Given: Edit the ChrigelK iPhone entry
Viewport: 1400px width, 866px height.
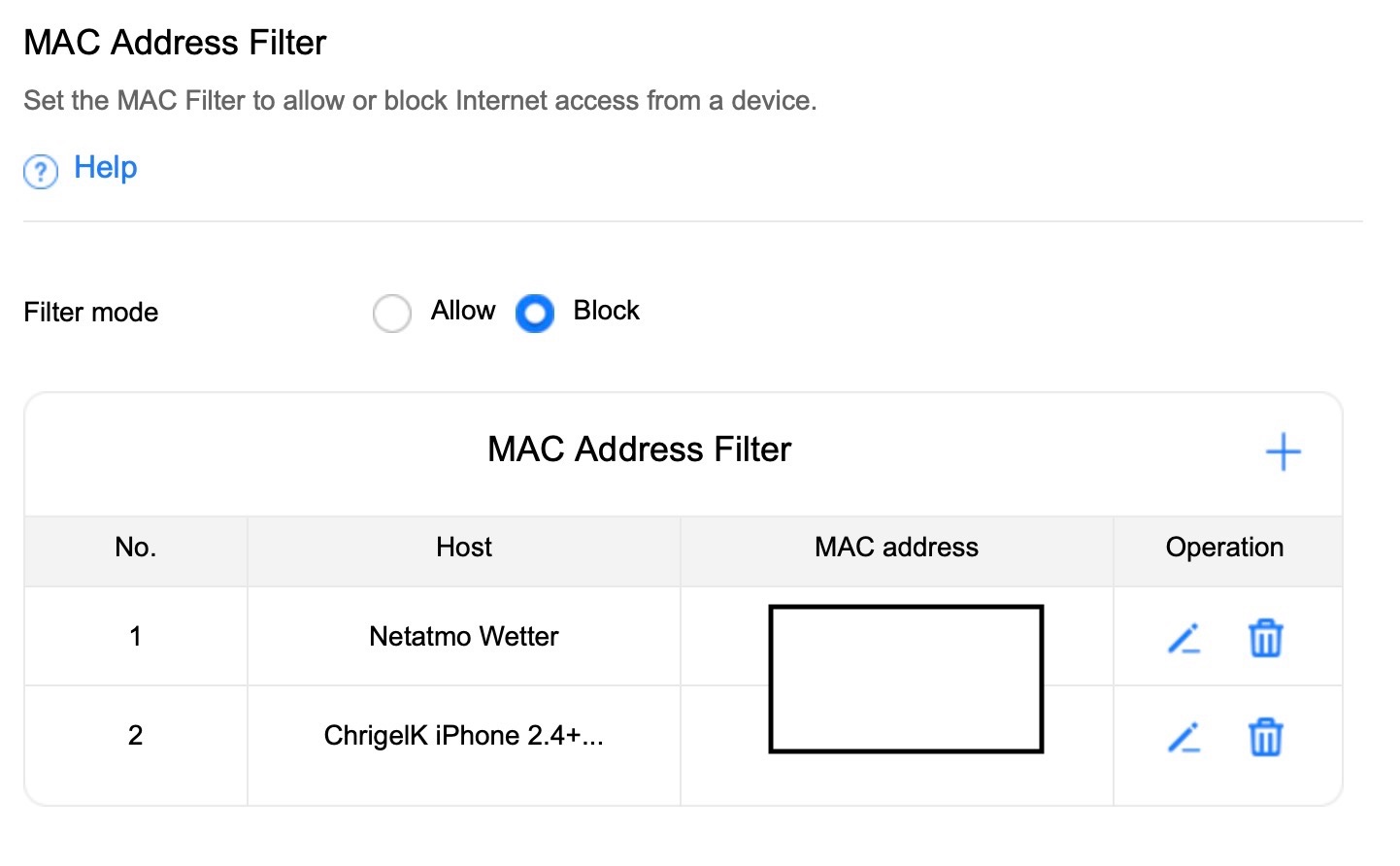Looking at the screenshot, I should pyautogui.click(x=1183, y=738).
